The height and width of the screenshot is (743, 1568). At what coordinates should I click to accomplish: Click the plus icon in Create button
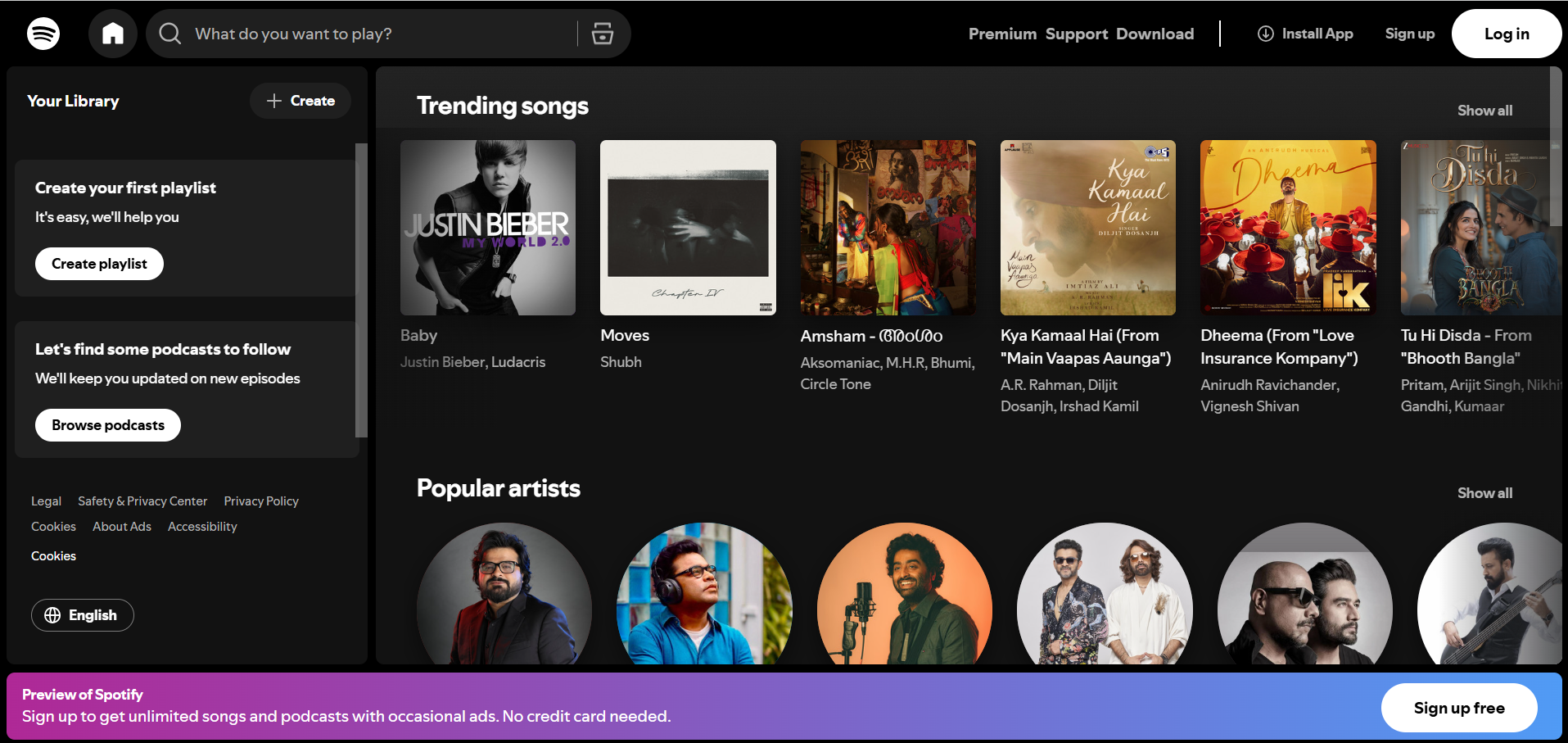pos(274,101)
